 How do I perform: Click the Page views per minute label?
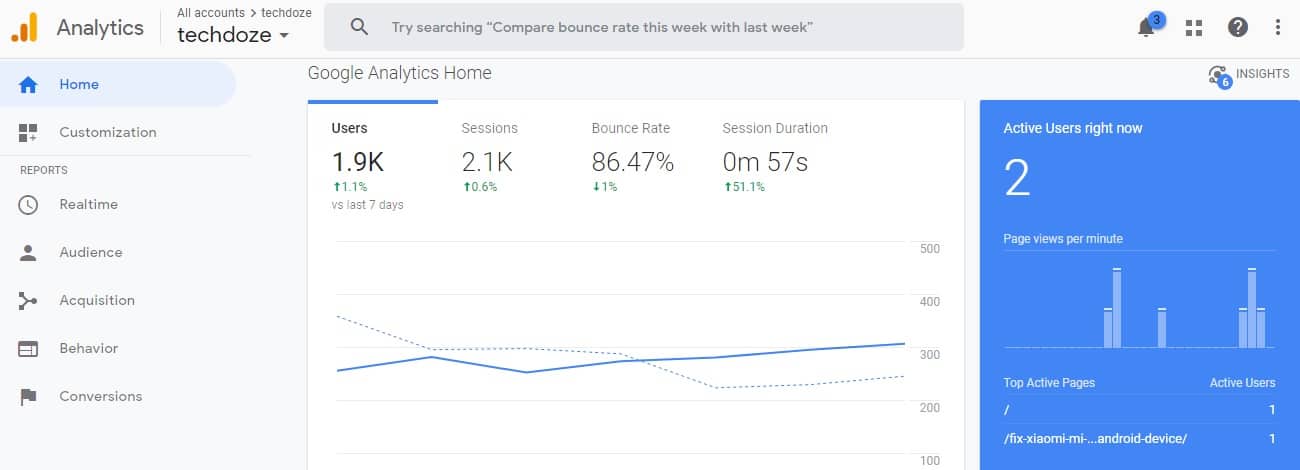(1063, 239)
